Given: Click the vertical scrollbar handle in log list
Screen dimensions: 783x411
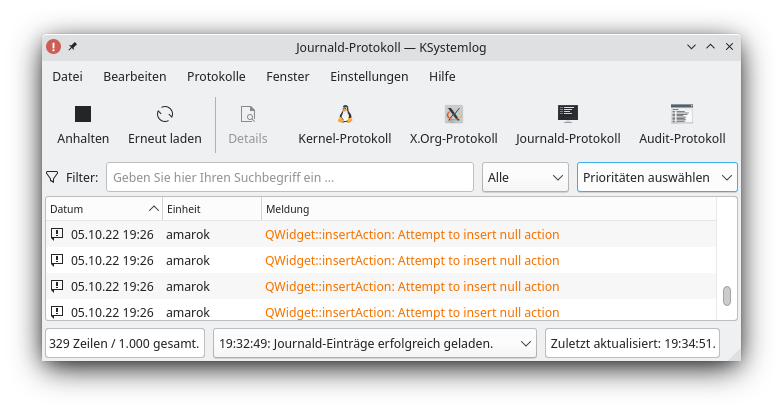Looking at the screenshot, I should coord(727,295).
